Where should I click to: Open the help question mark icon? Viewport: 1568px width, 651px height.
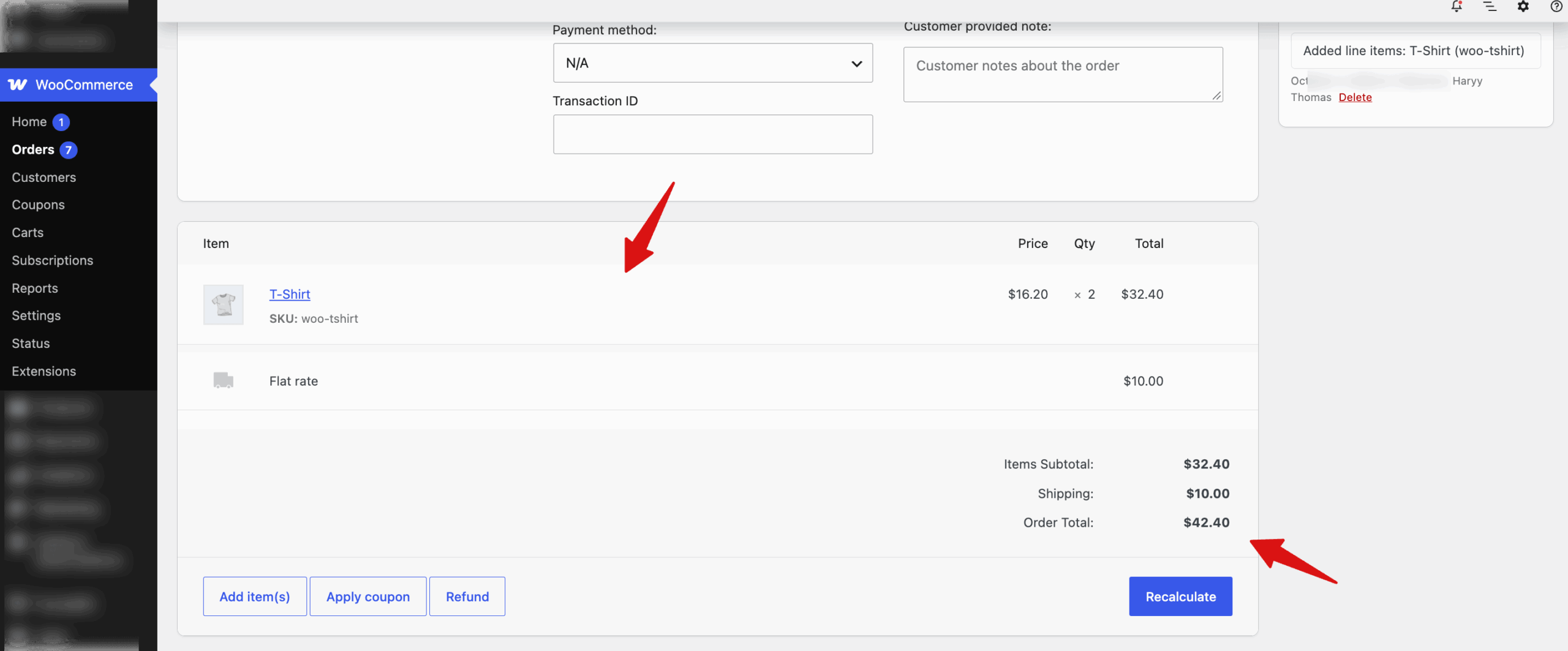[x=1556, y=7]
